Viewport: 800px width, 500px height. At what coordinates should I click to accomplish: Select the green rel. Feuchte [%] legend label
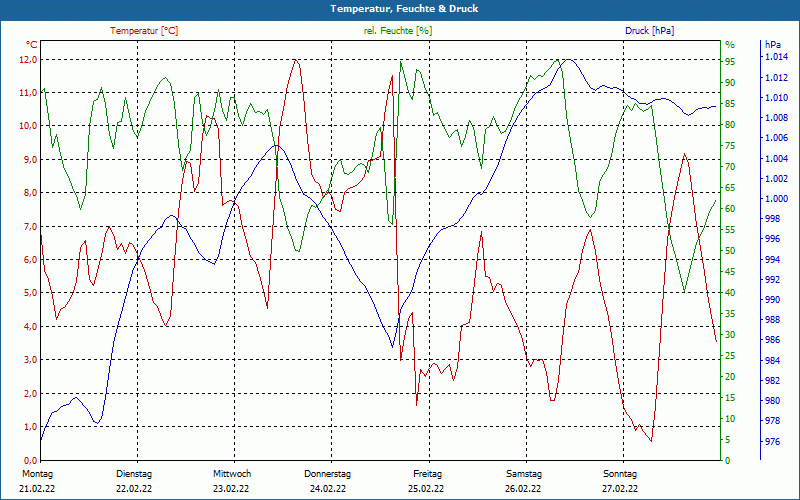[398, 31]
